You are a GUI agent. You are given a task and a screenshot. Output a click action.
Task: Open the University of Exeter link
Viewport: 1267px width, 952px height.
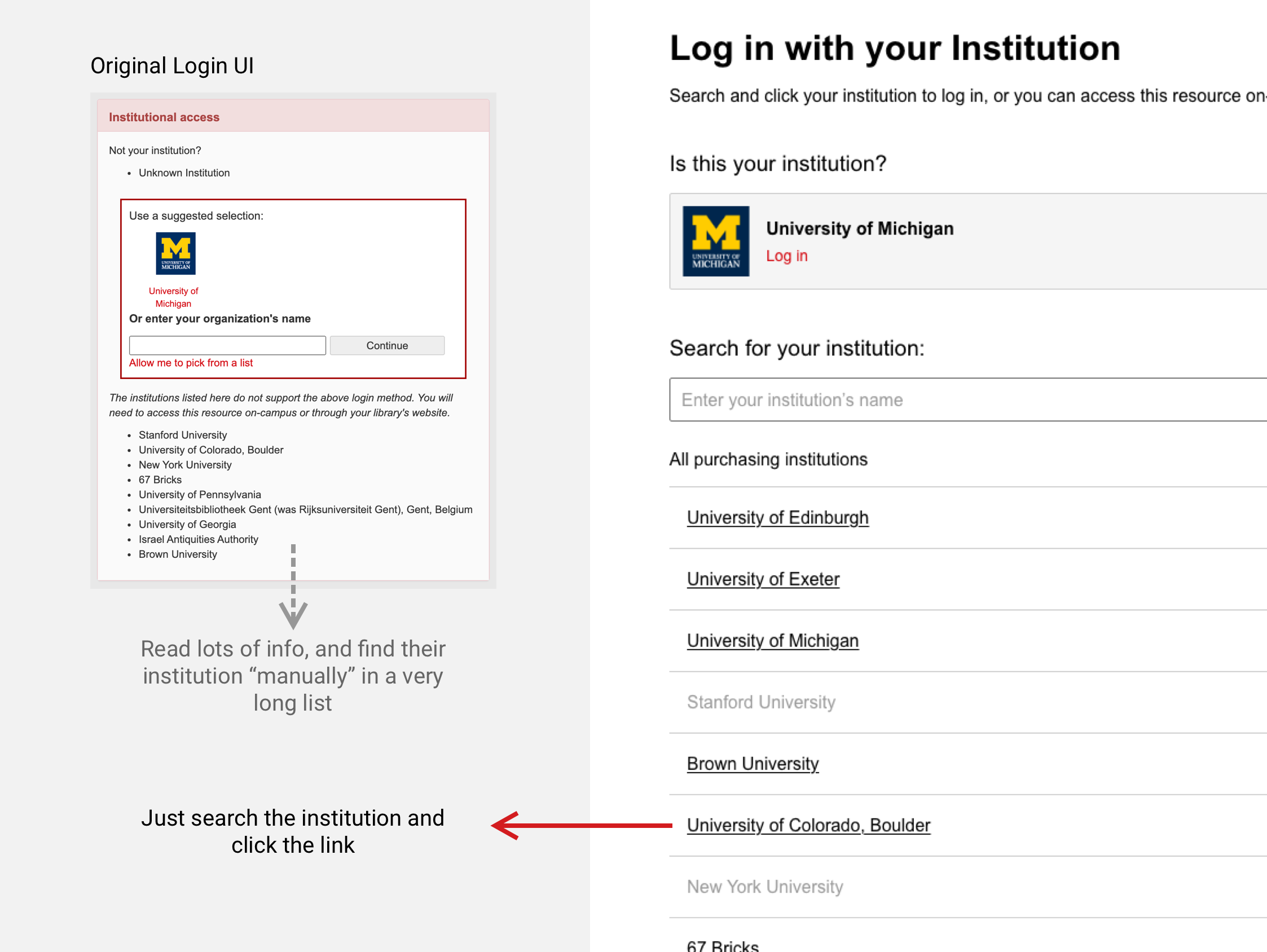[763, 579]
